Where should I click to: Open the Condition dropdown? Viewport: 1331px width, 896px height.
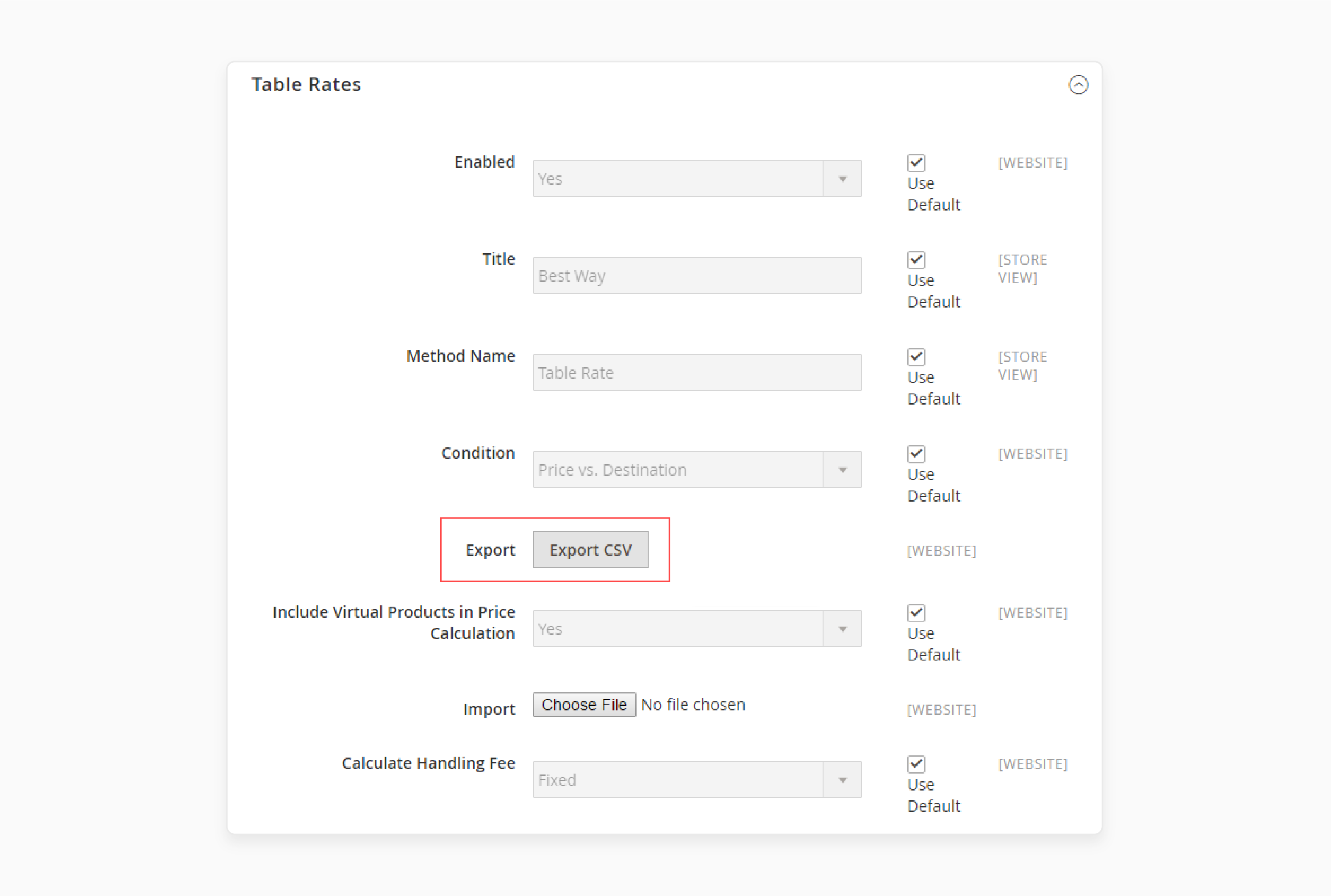(x=697, y=470)
